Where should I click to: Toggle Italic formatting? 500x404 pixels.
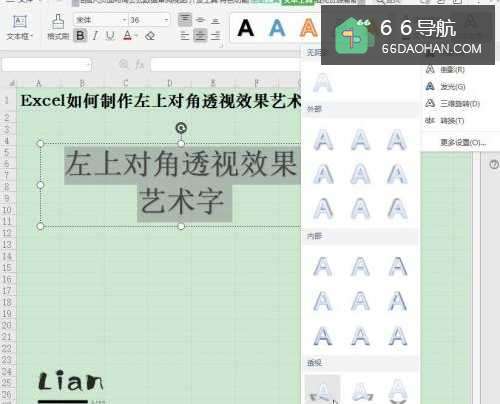click(95, 35)
